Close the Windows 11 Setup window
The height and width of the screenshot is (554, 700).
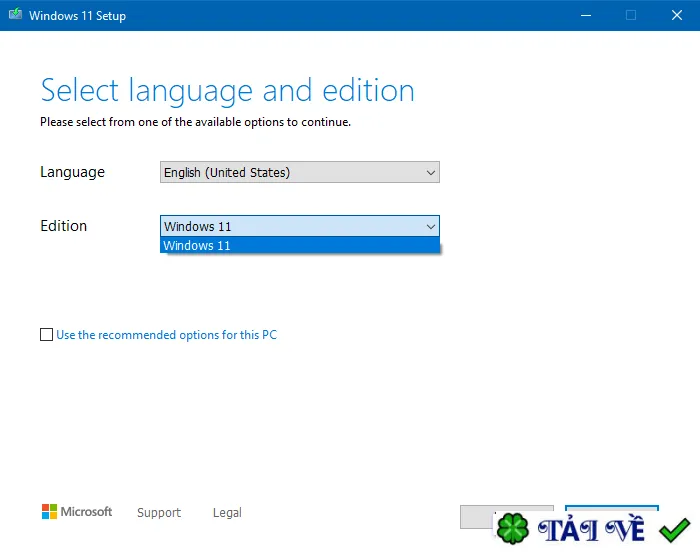click(677, 16)
